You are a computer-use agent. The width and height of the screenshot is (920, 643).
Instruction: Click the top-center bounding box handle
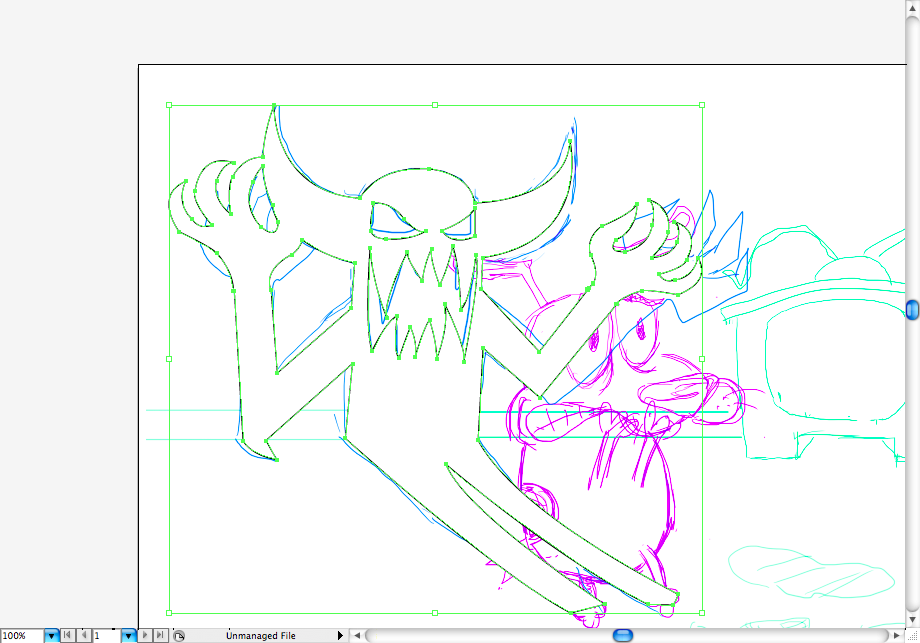pos(435,105)
